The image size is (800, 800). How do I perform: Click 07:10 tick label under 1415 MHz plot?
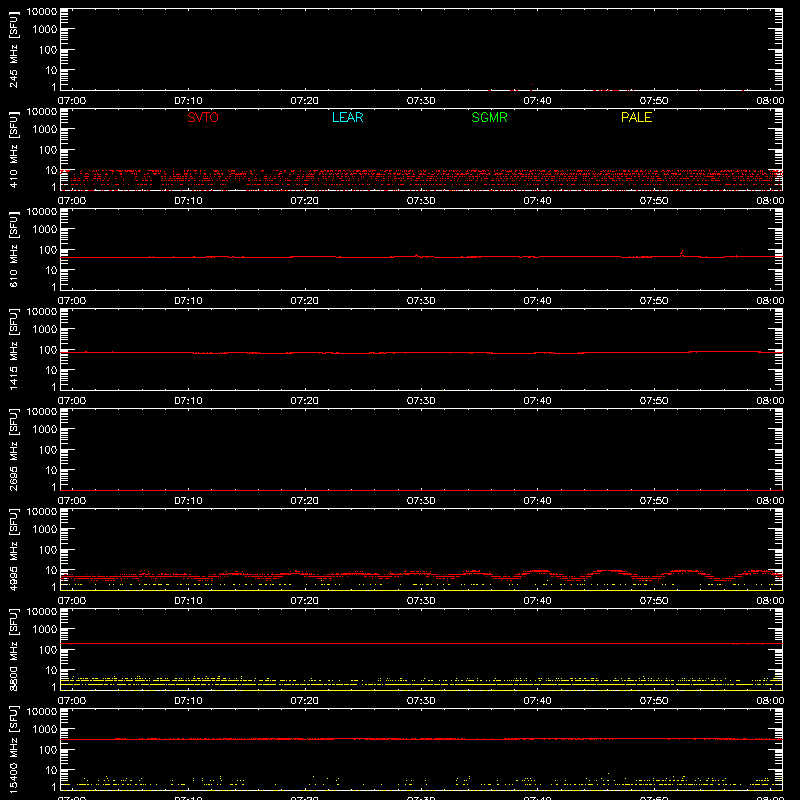(x=188, y=401)
